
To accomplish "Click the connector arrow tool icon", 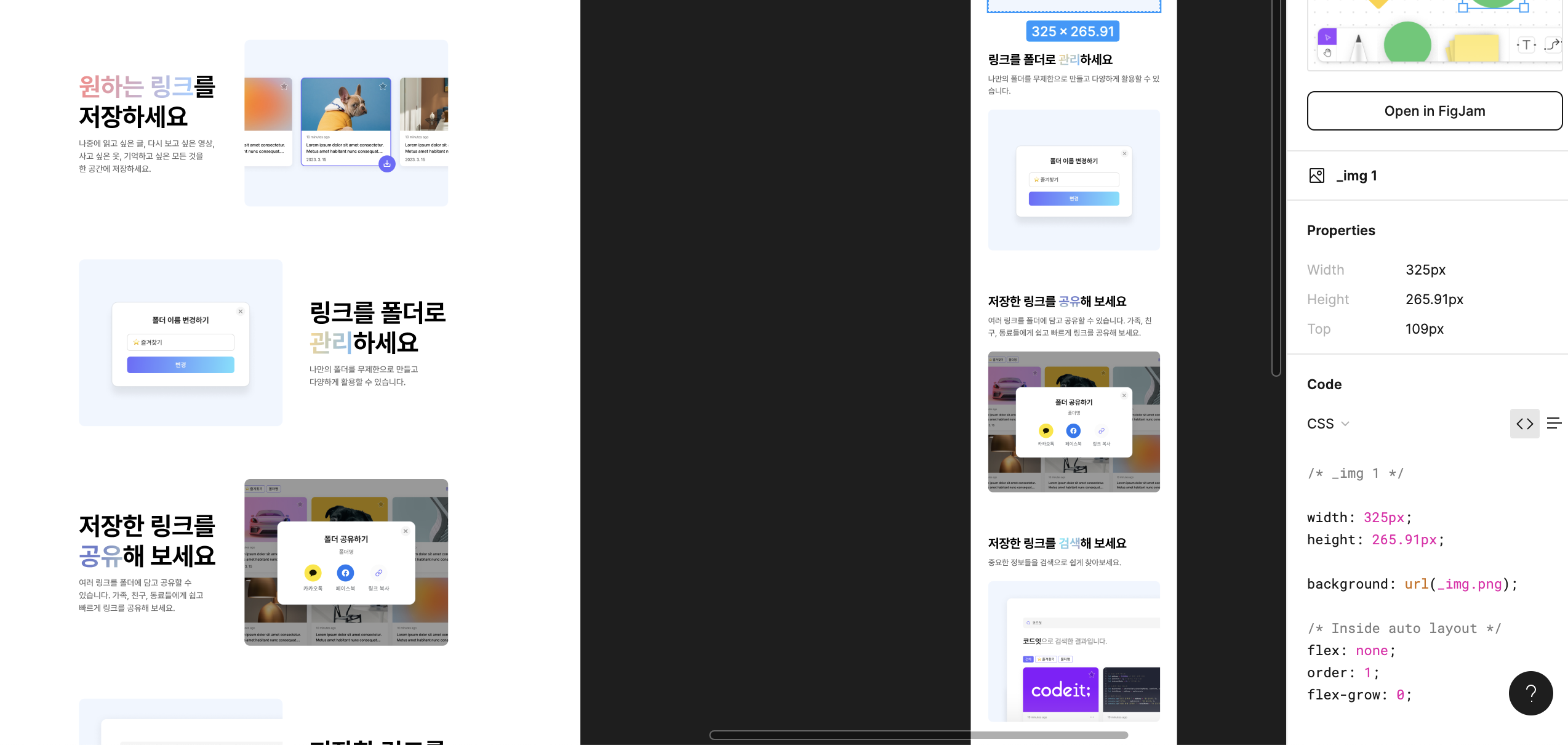I will [1553, 44].
